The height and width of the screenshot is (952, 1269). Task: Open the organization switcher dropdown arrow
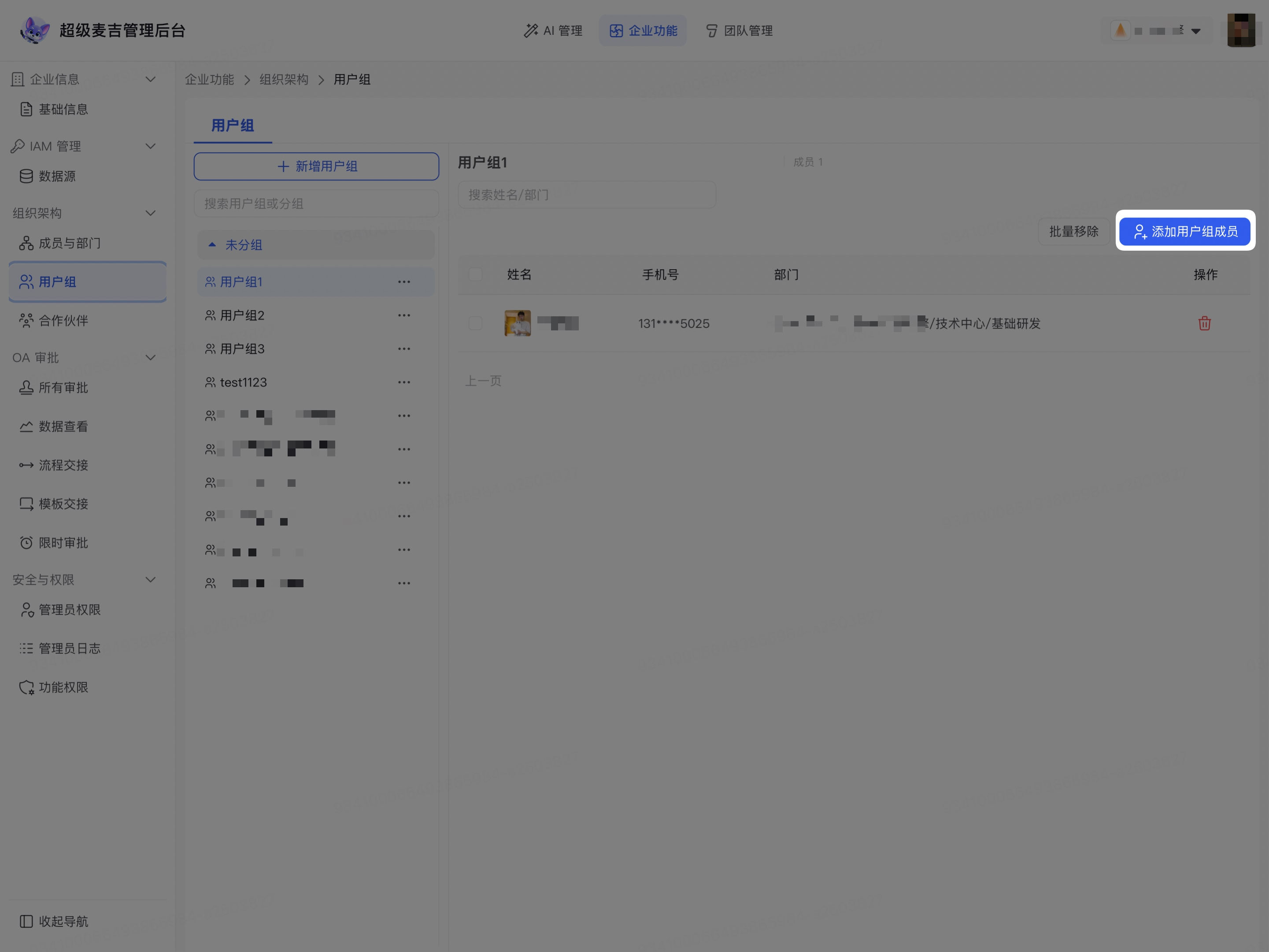point(1195,31)
